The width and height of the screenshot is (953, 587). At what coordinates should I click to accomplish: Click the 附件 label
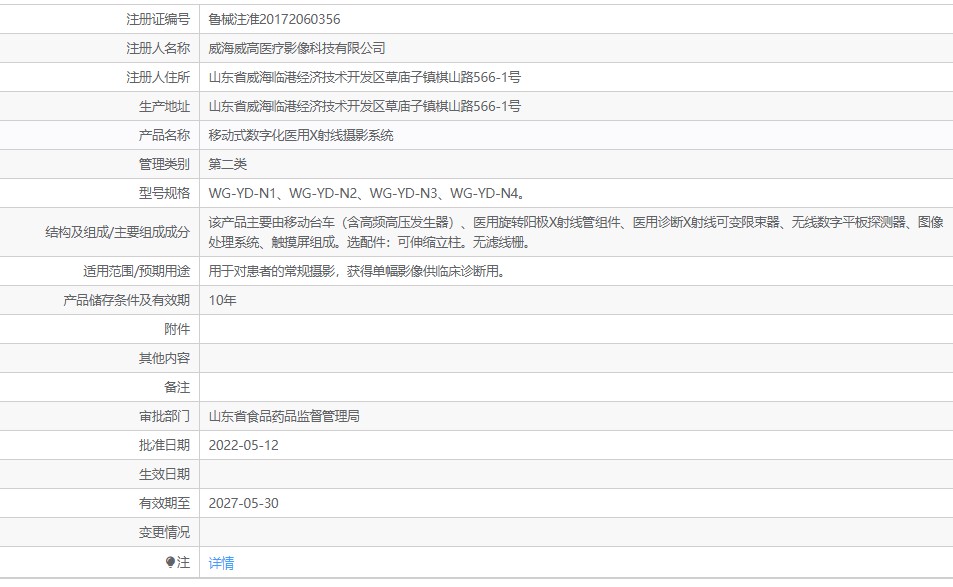coord(177,329)
